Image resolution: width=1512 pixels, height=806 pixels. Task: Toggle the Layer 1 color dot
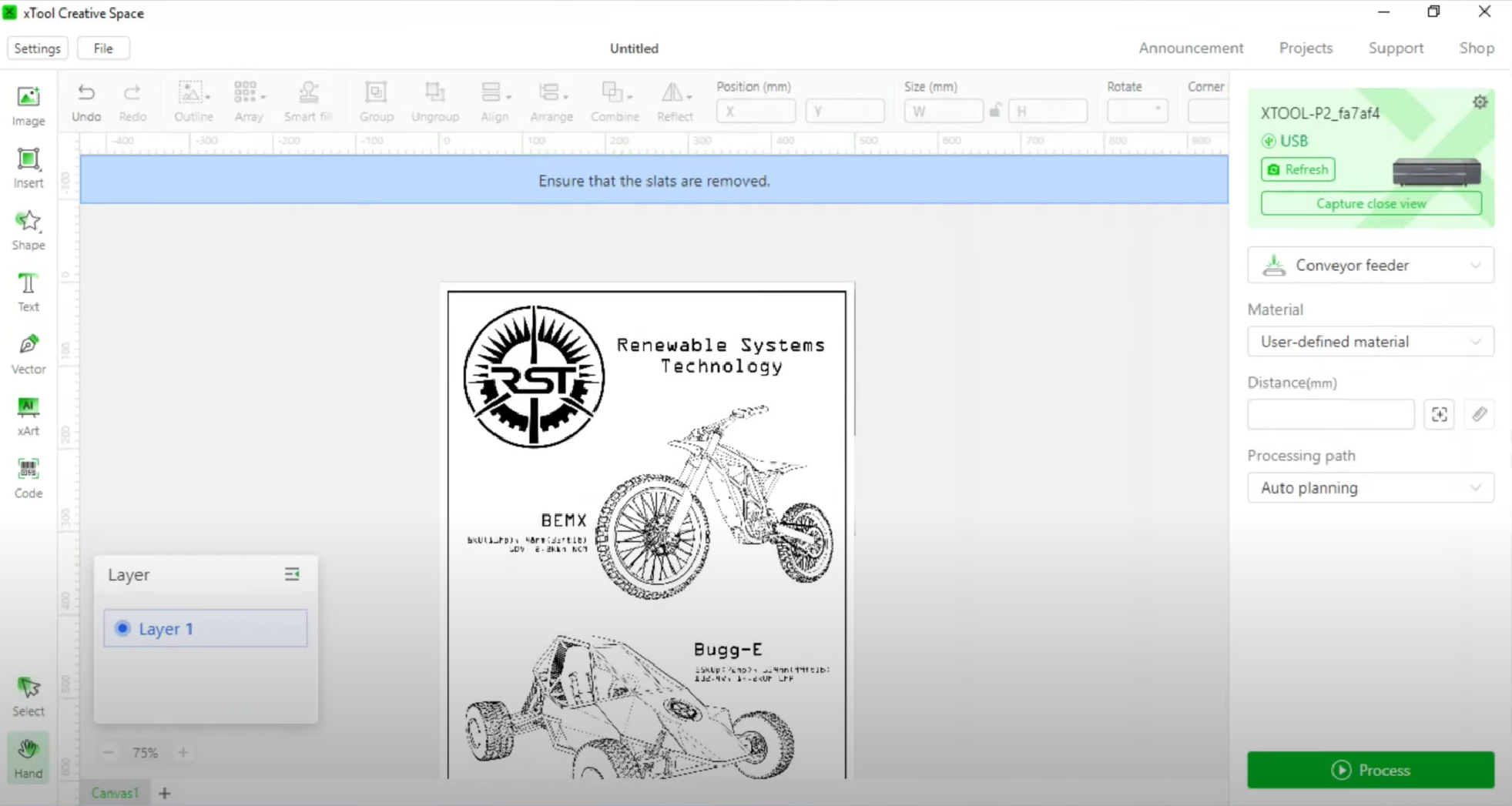point(122,628)
